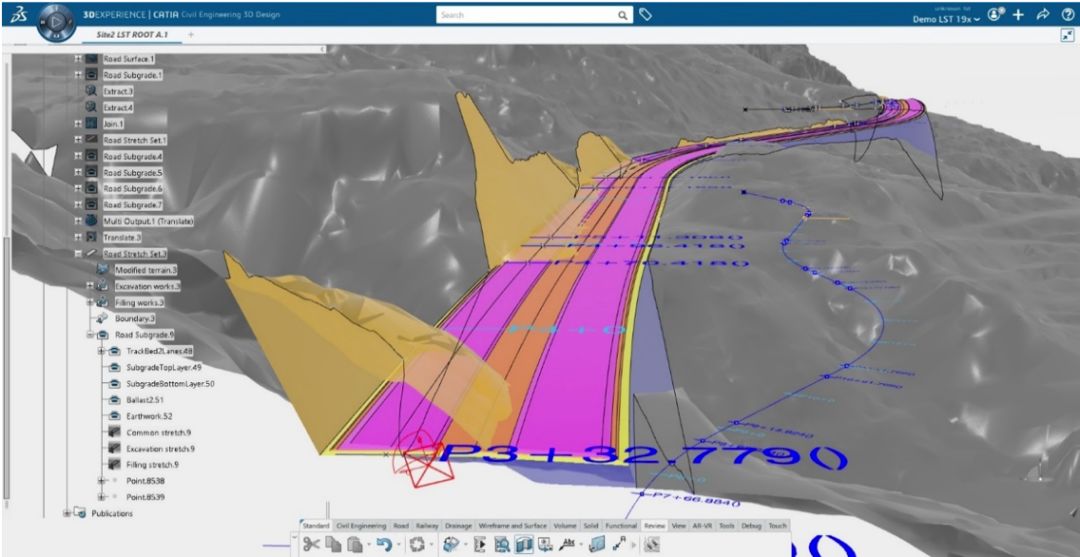This screenshot has width=1080, height=557.
Task: Click the Search input field
Action: pos(525,15)
